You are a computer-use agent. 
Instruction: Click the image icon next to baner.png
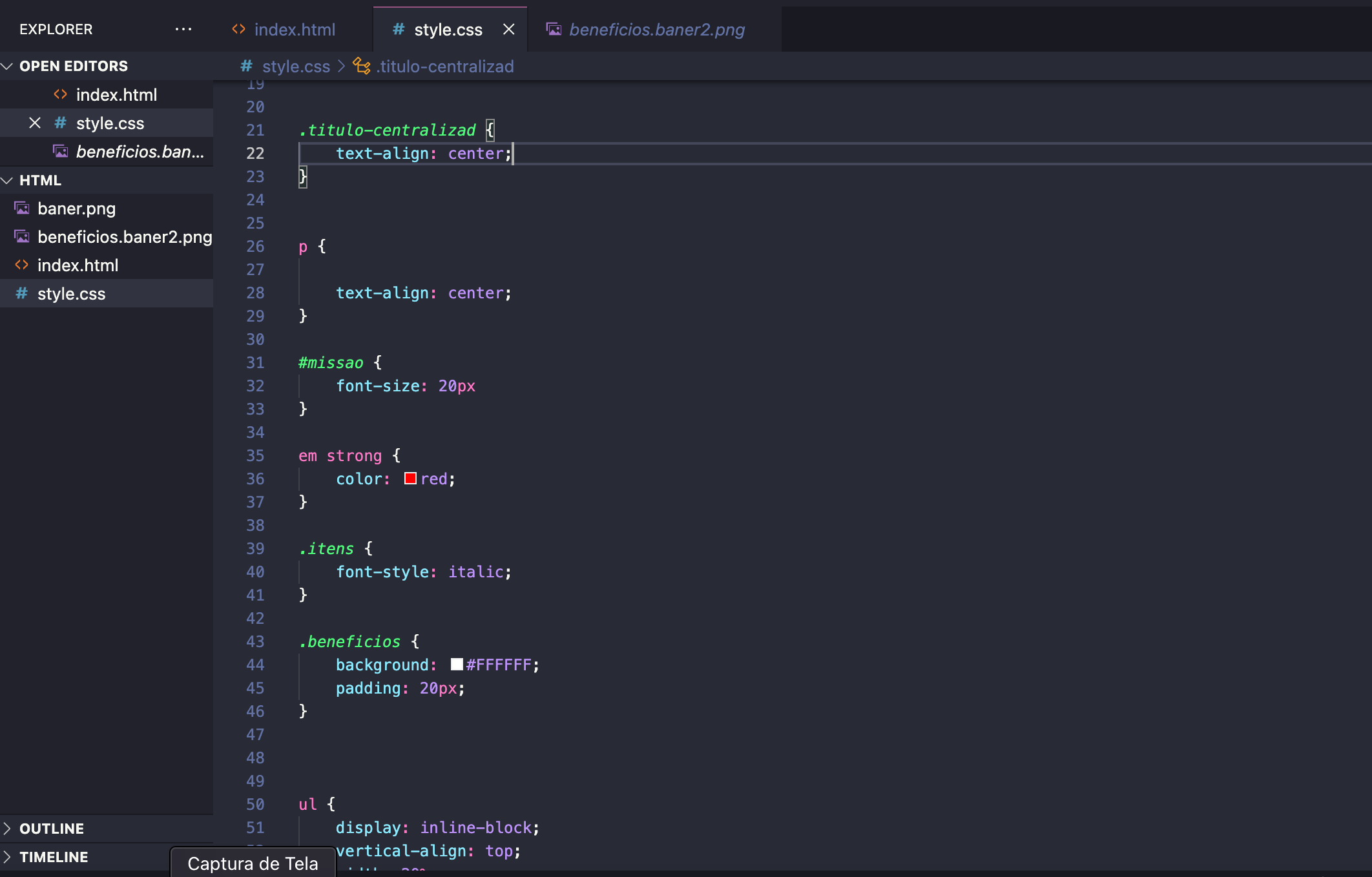point(22,208)
